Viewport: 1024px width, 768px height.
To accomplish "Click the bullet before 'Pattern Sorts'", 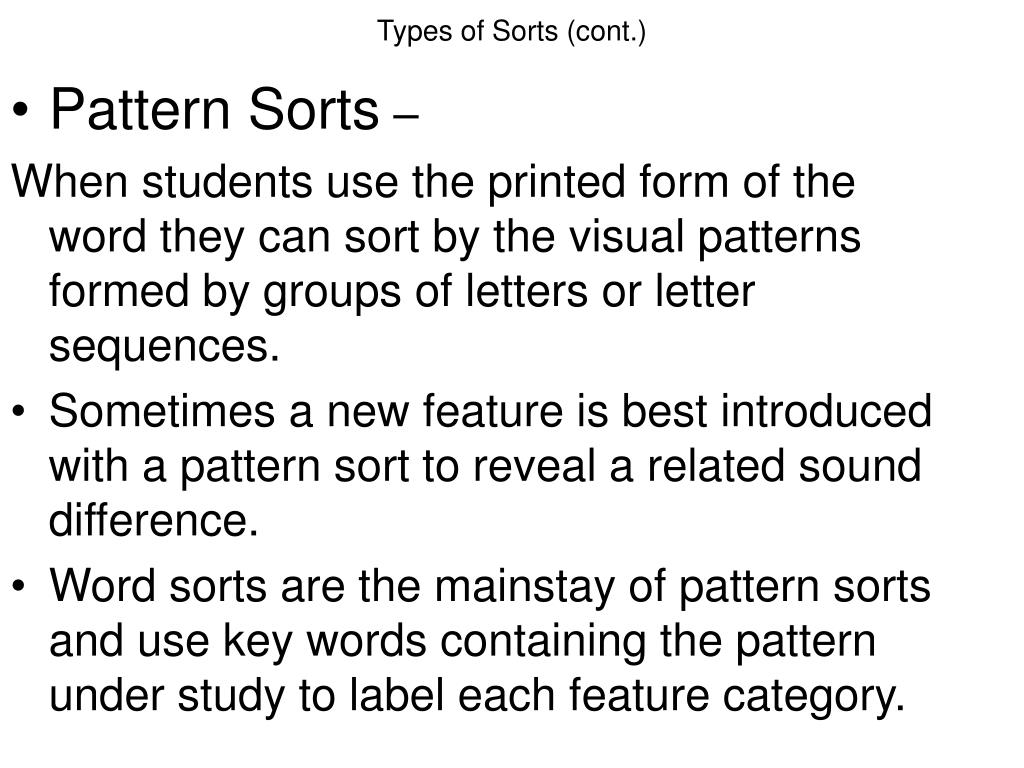I will tap(20, 111).
